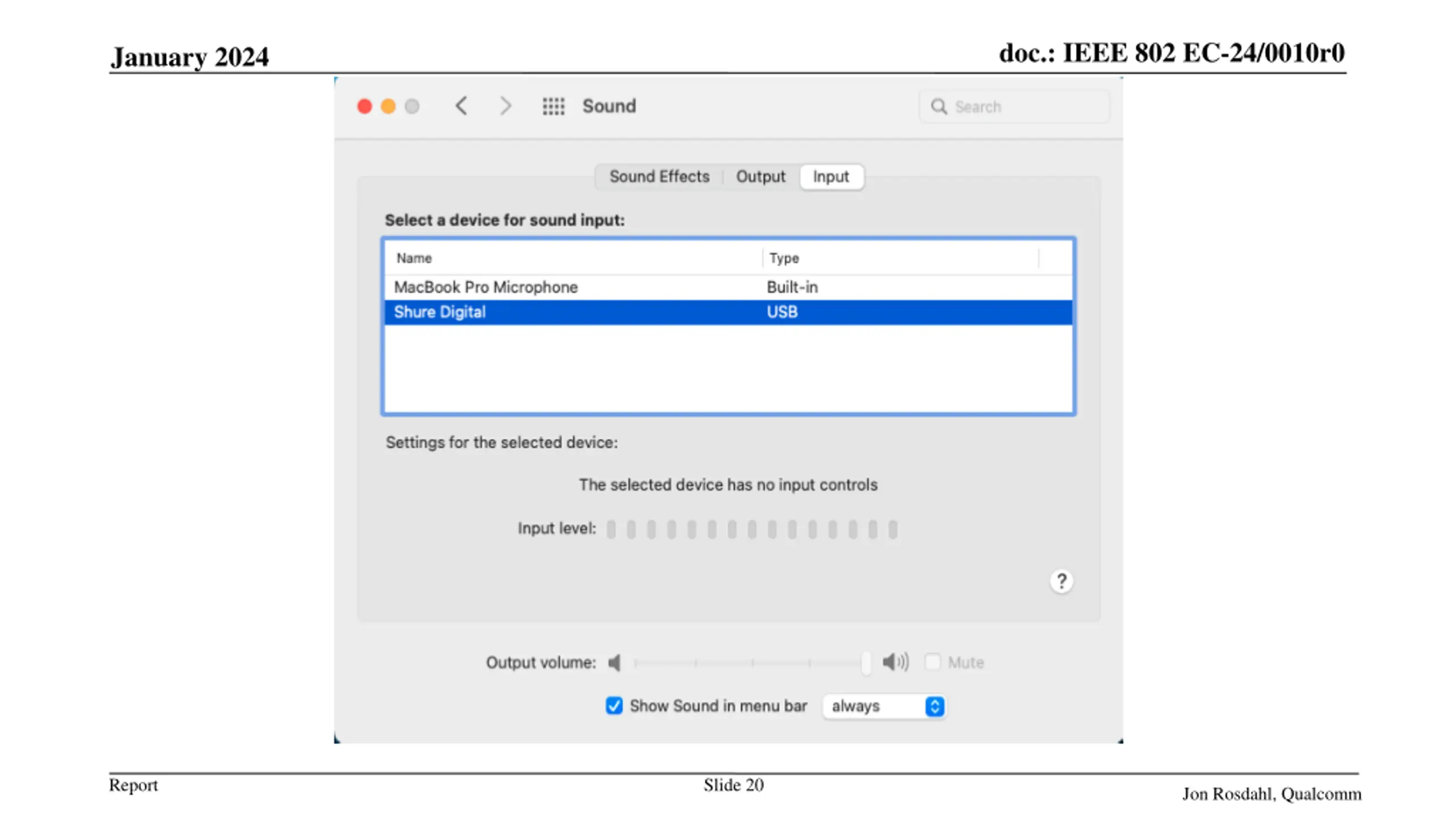Select the Shure Digital device row
The width and height of the screenshot is (1456, 819).
728,312
